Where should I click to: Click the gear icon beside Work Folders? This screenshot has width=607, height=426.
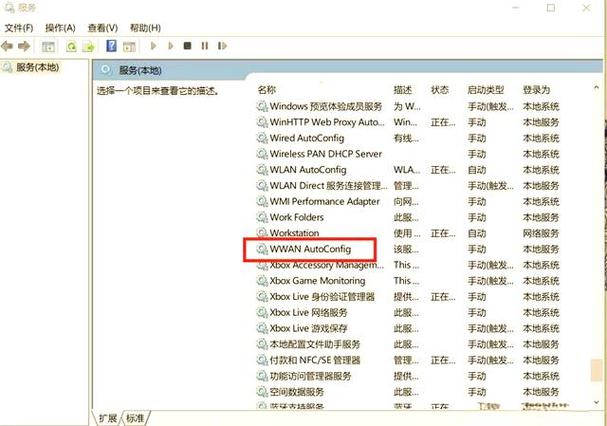[x=262, y=217]
